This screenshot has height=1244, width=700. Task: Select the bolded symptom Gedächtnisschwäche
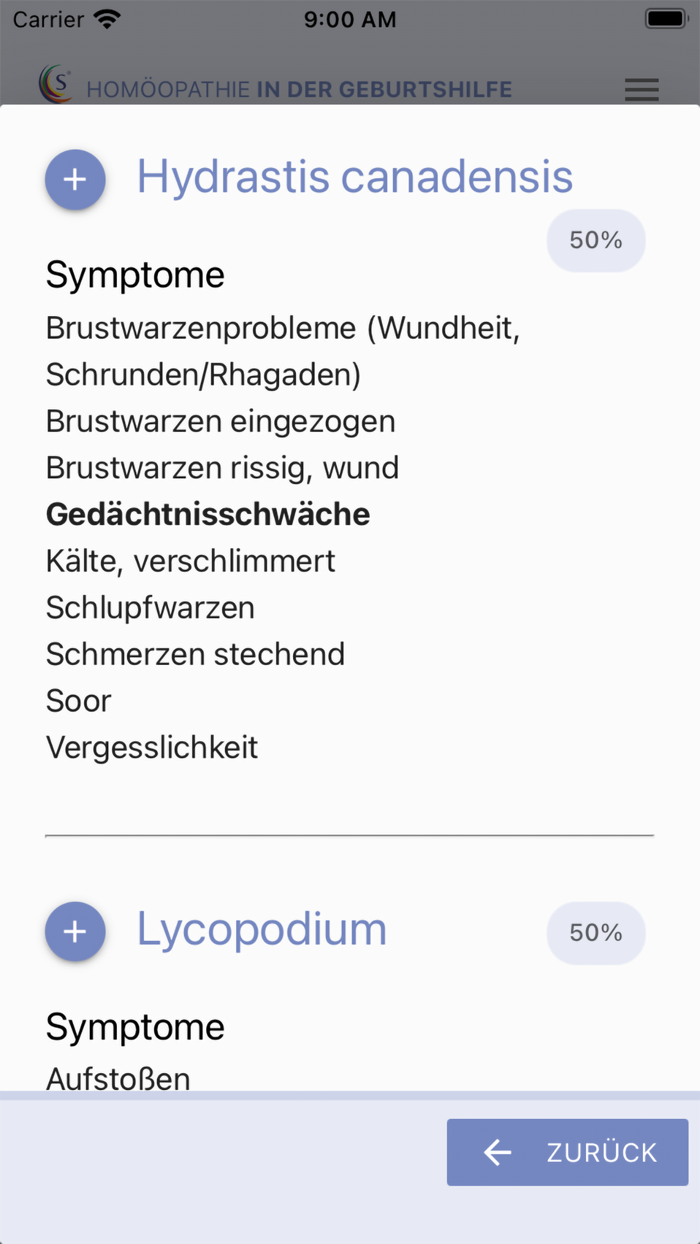pos(207,513)
